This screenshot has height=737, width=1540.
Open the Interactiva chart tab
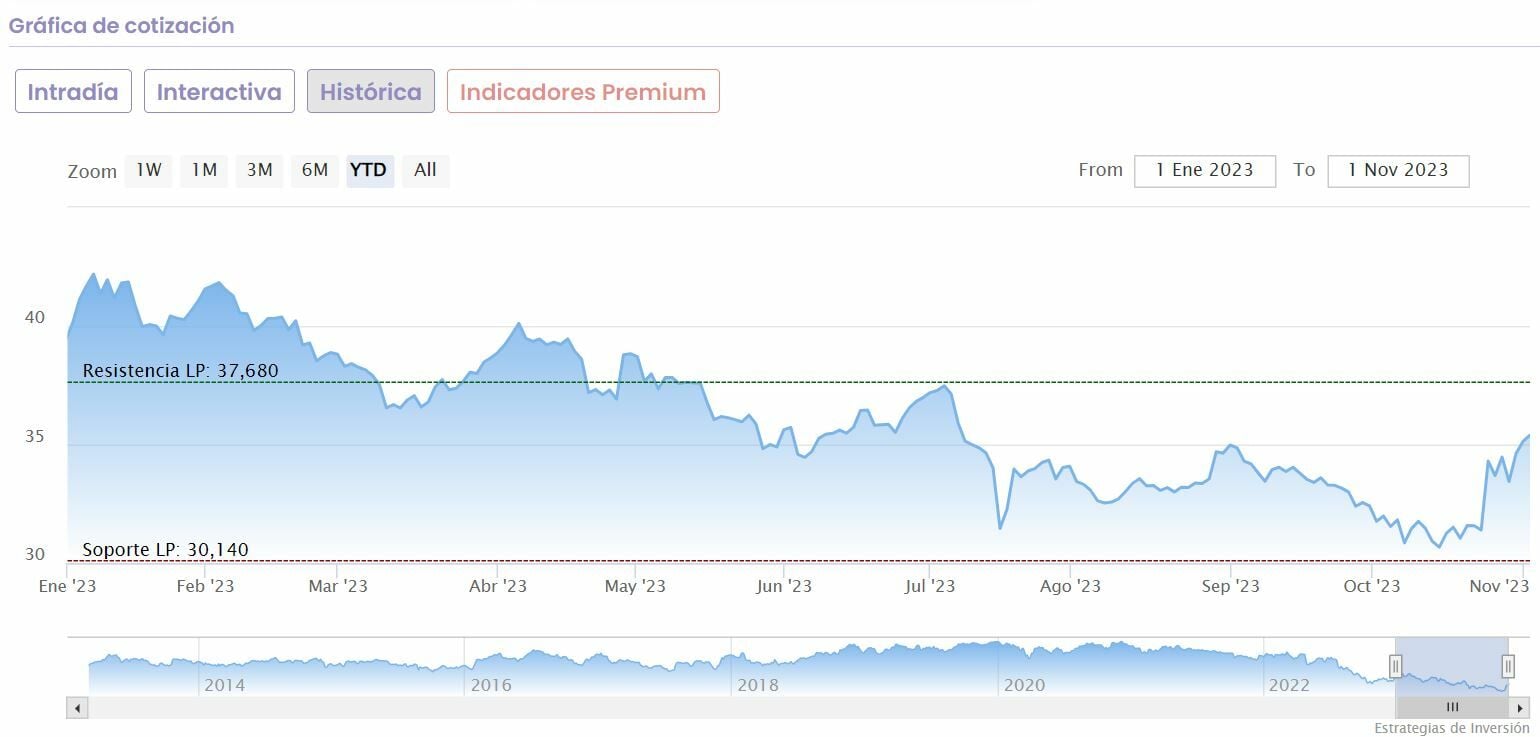tap(219, 92)
